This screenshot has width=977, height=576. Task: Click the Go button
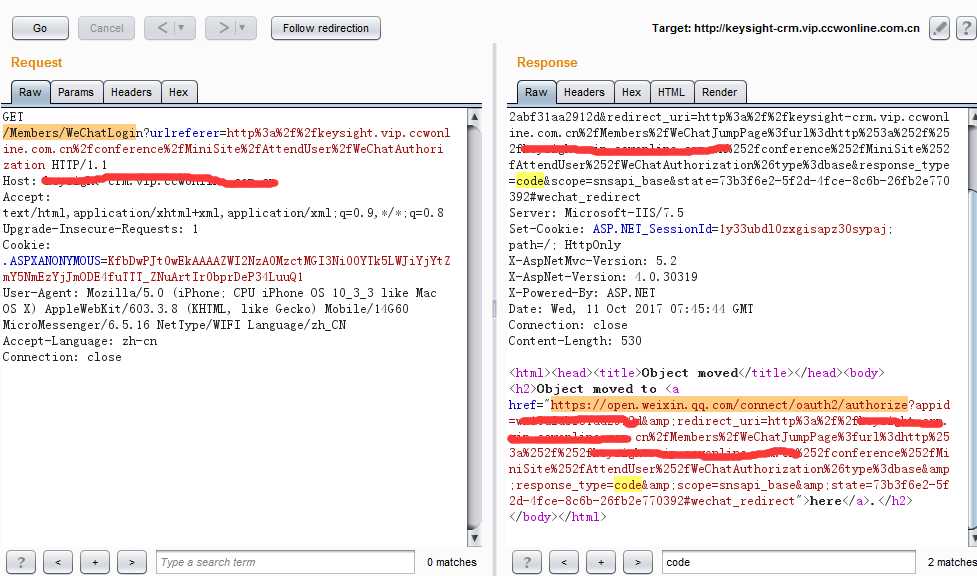pyautogui.click(x=40, y=28)
